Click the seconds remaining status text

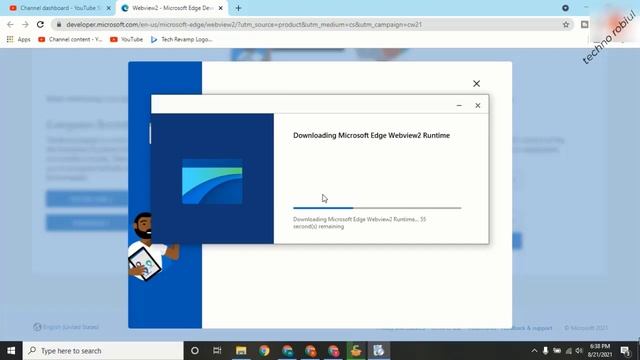pyautogui.click(x=359, y=223)
